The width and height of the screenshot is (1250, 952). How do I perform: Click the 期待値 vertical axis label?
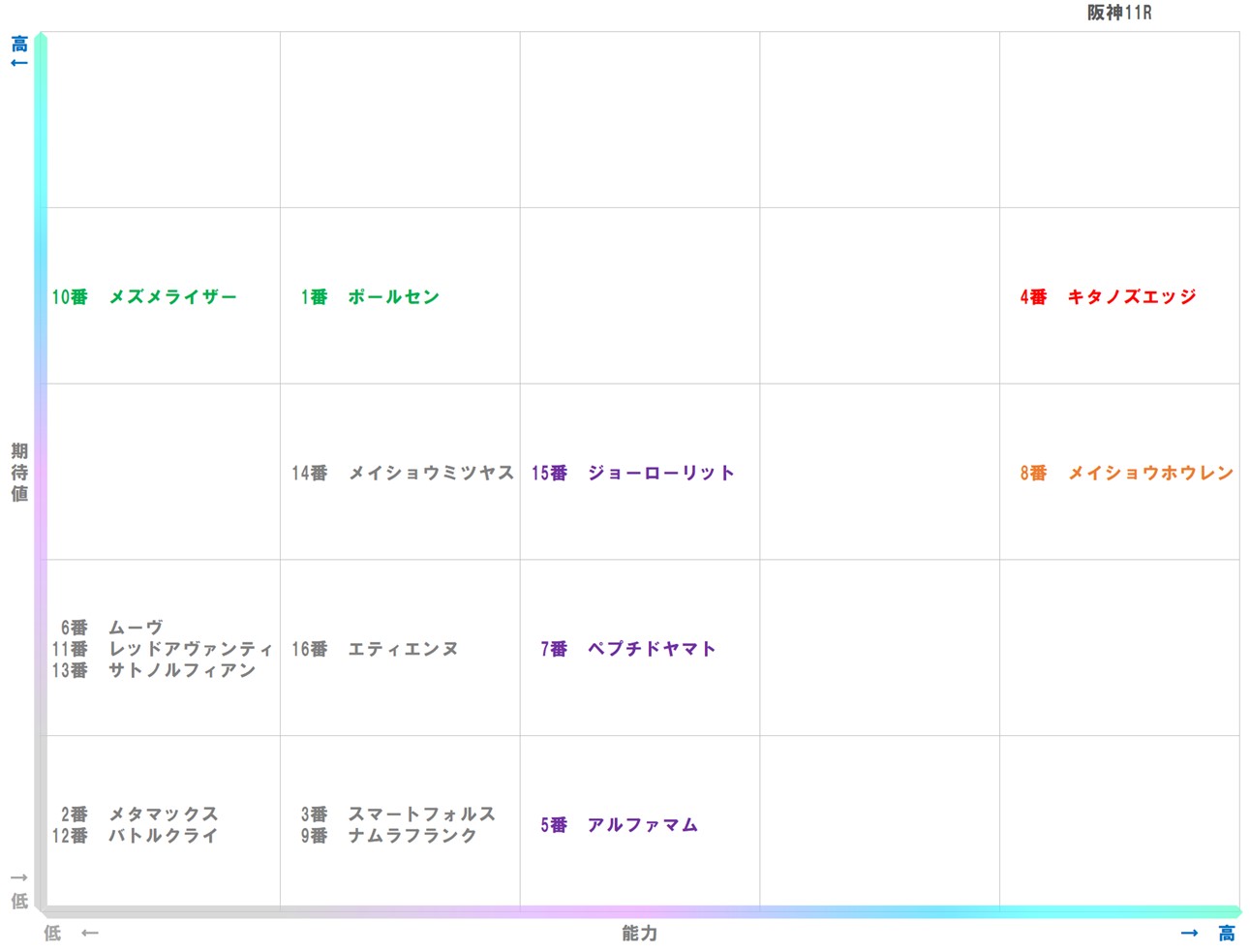pos(17,474)
